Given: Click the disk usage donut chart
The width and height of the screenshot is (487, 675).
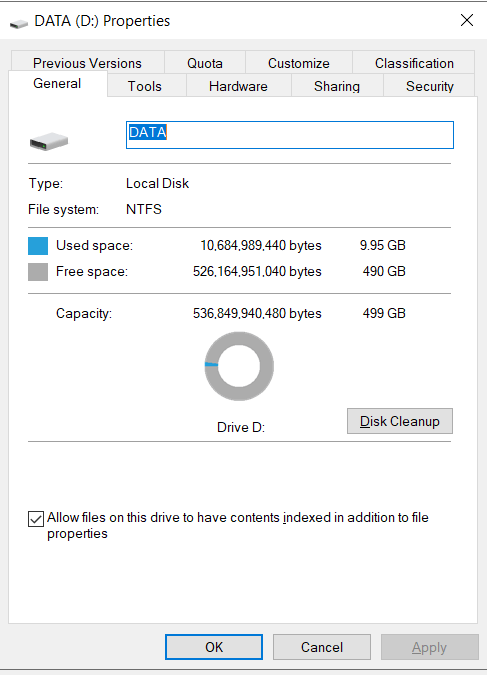Looking at the screenshot, I should click(239, 366).
